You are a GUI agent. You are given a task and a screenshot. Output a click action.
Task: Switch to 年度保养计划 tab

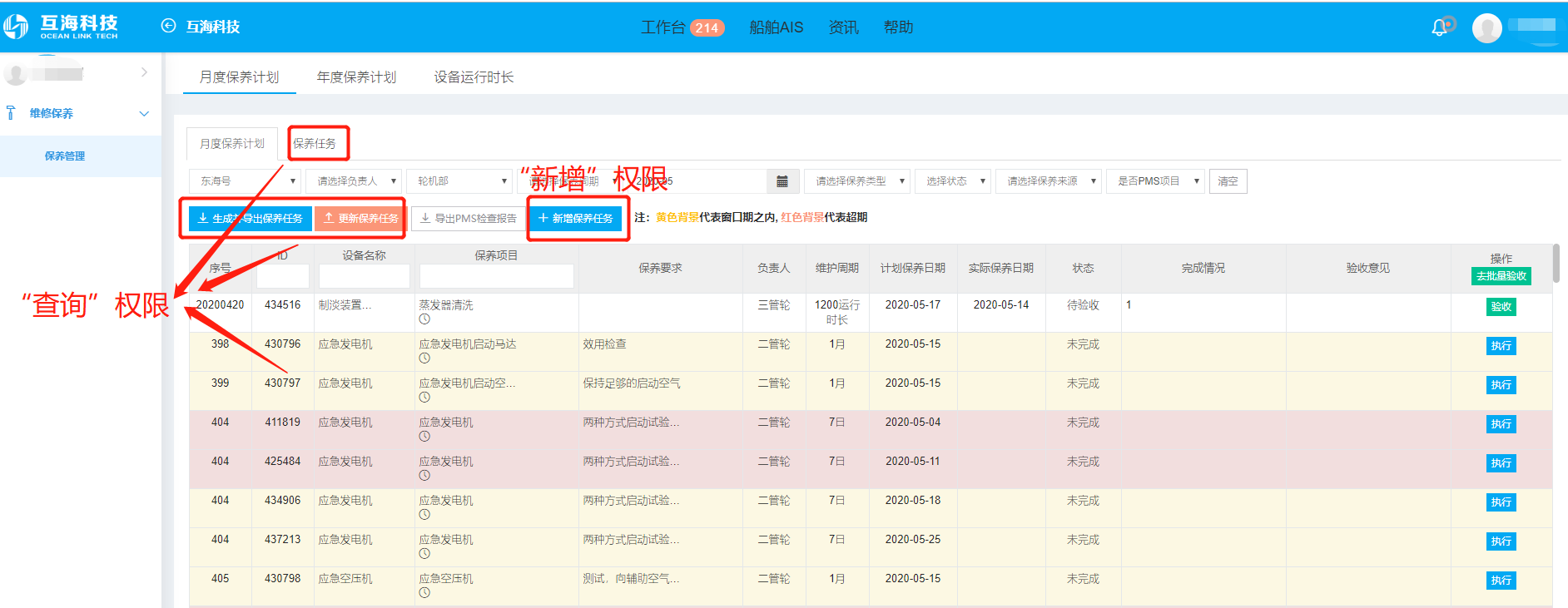tap(356, 77)
